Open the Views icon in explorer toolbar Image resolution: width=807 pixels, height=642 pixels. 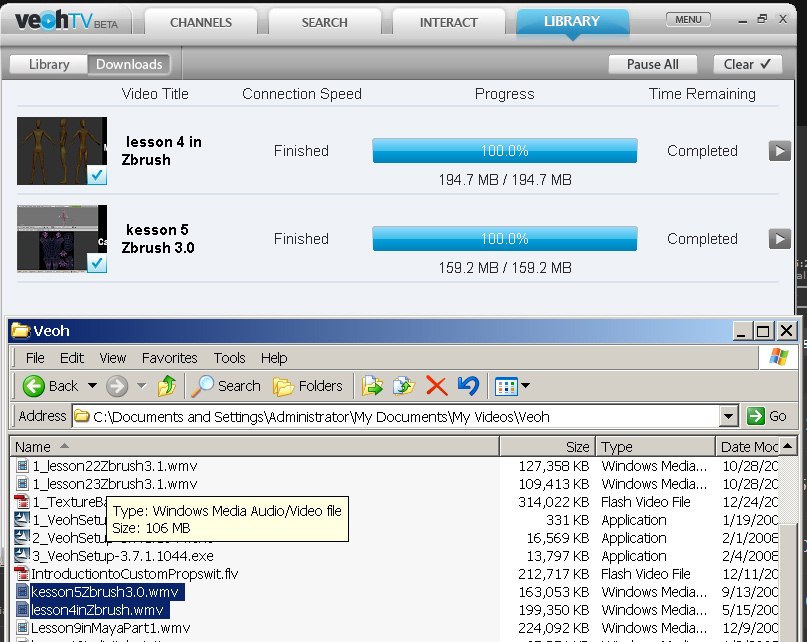click(506, 386)
